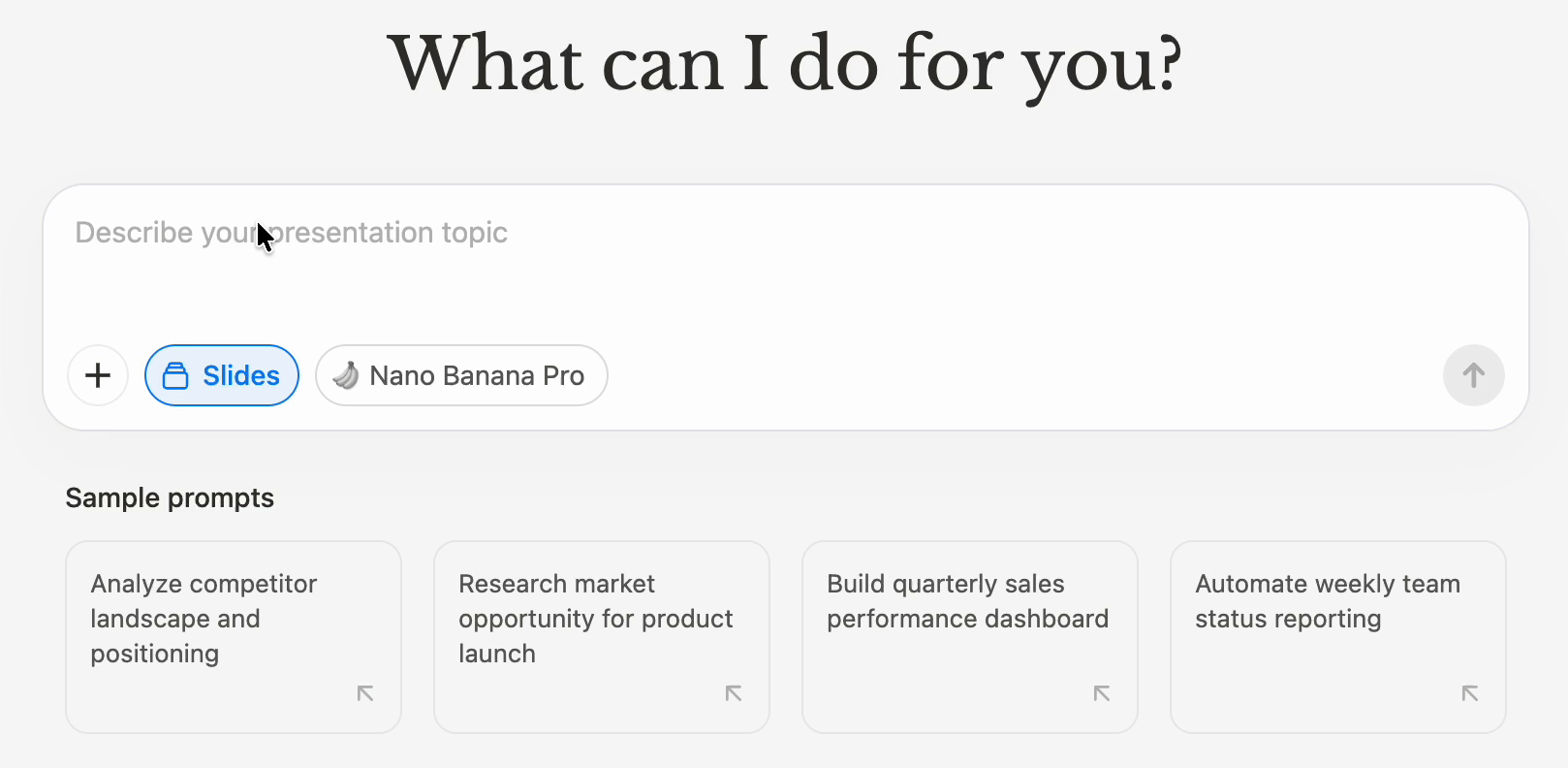Click the "What can I do for you?" heading
Screen dimensions: 1568x768
click(784, 64)
